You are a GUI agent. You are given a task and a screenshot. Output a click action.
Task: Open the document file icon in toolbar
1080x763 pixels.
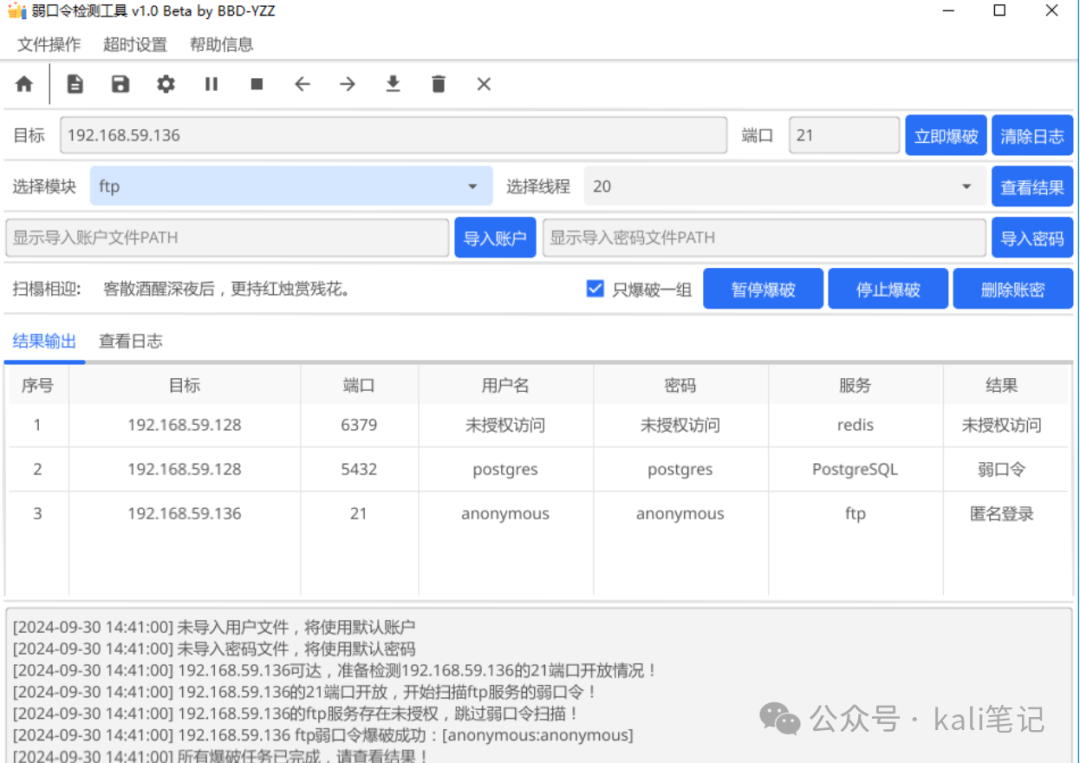[x=75, y=84]
